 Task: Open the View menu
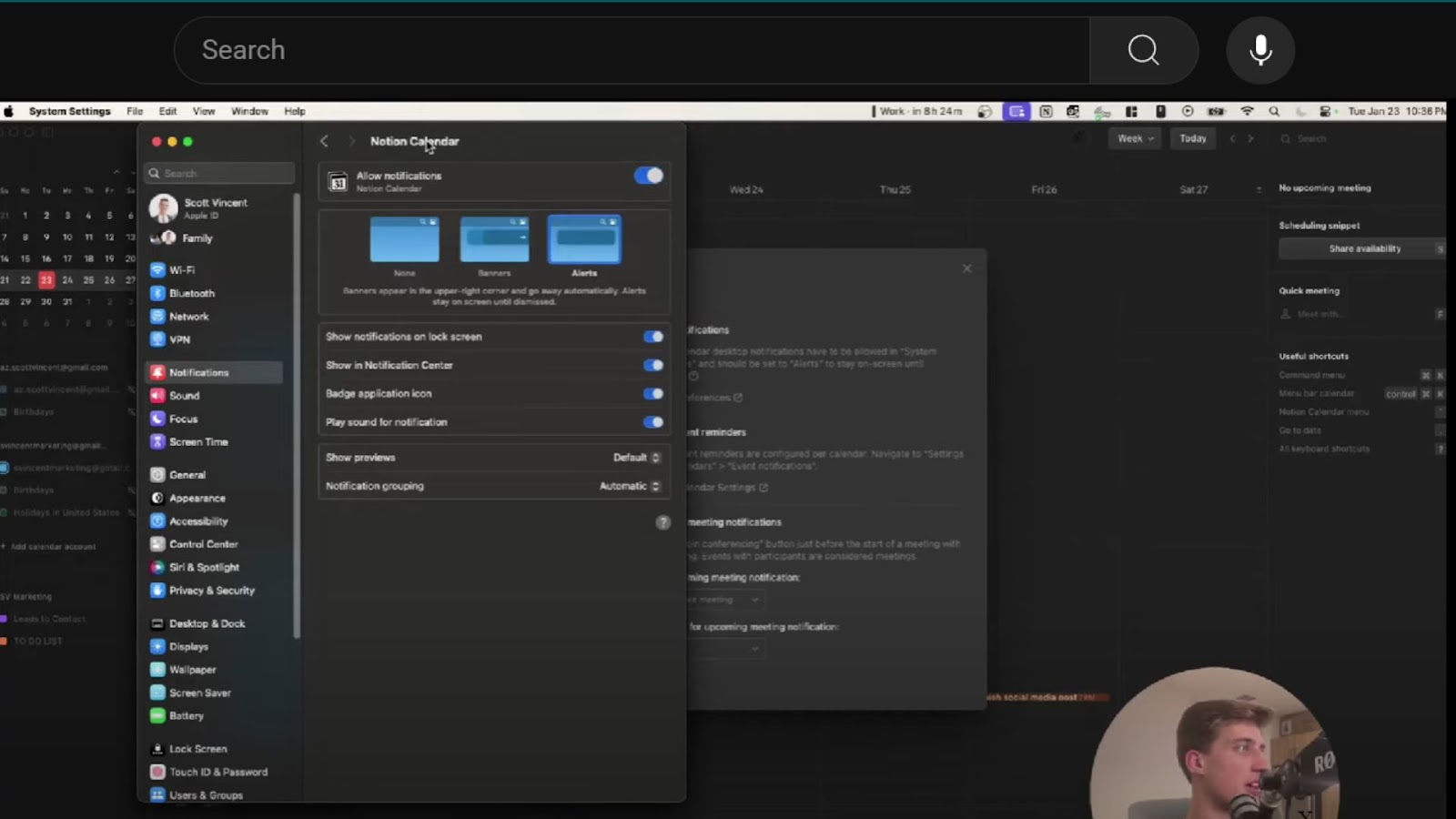click(x=204, y=111)
